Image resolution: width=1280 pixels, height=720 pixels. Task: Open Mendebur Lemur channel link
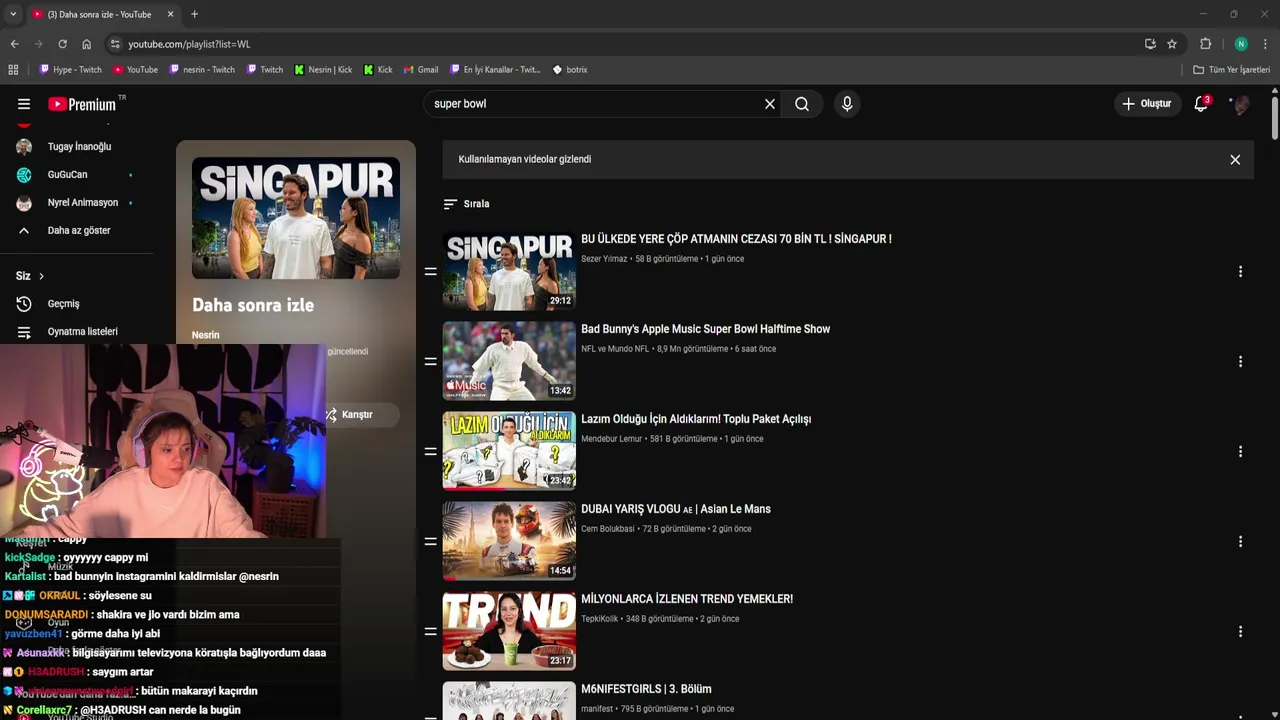[x=611, y=439]
